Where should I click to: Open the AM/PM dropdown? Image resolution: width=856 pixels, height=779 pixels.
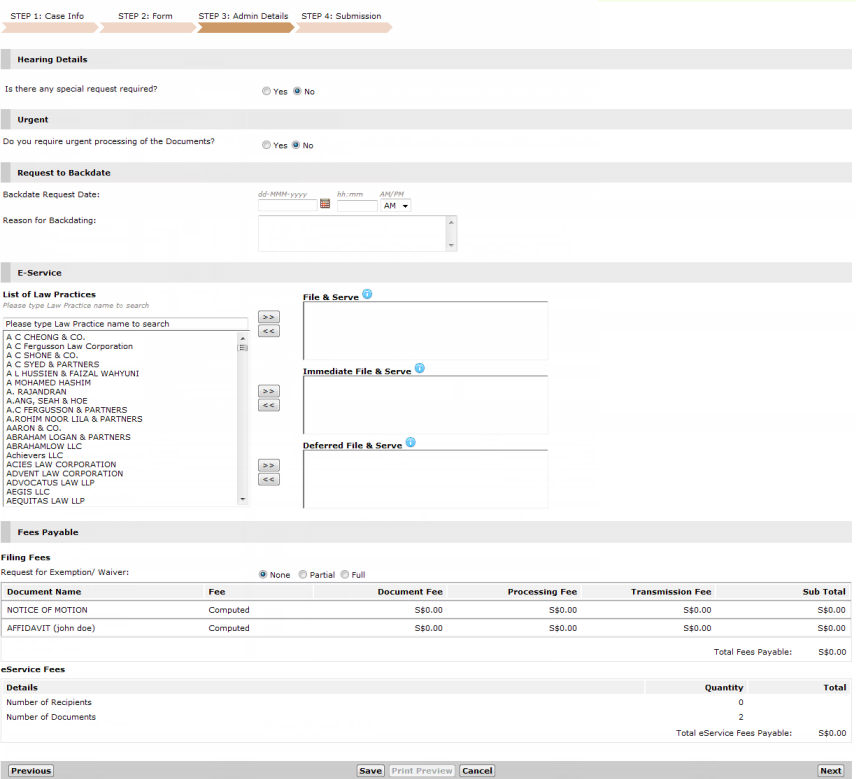(396, 206)
